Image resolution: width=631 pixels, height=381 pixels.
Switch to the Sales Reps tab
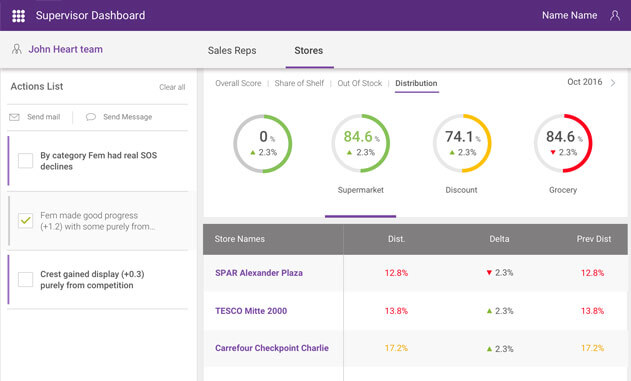point(232,50)
